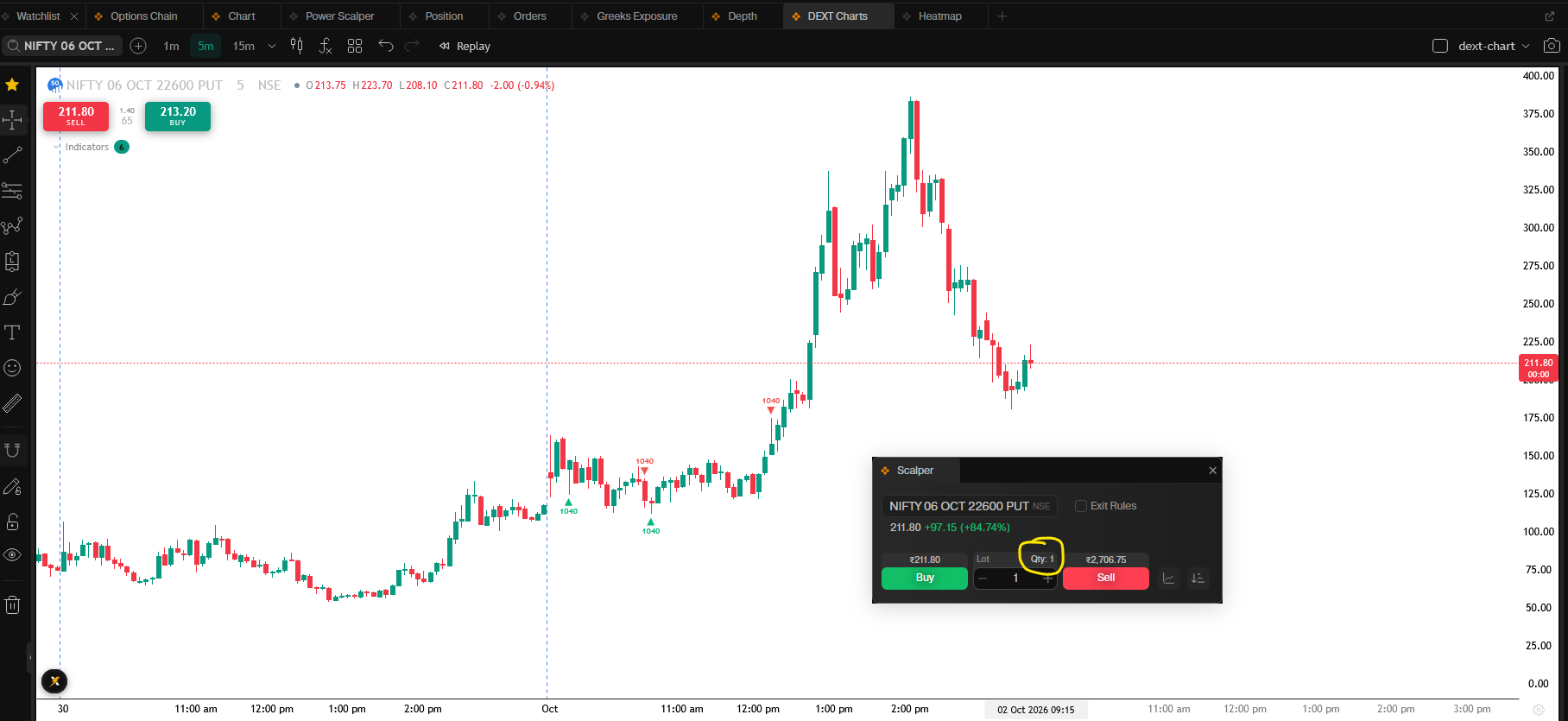Select the brush drawing tool
1568x721 pixels.
(12, 297)
